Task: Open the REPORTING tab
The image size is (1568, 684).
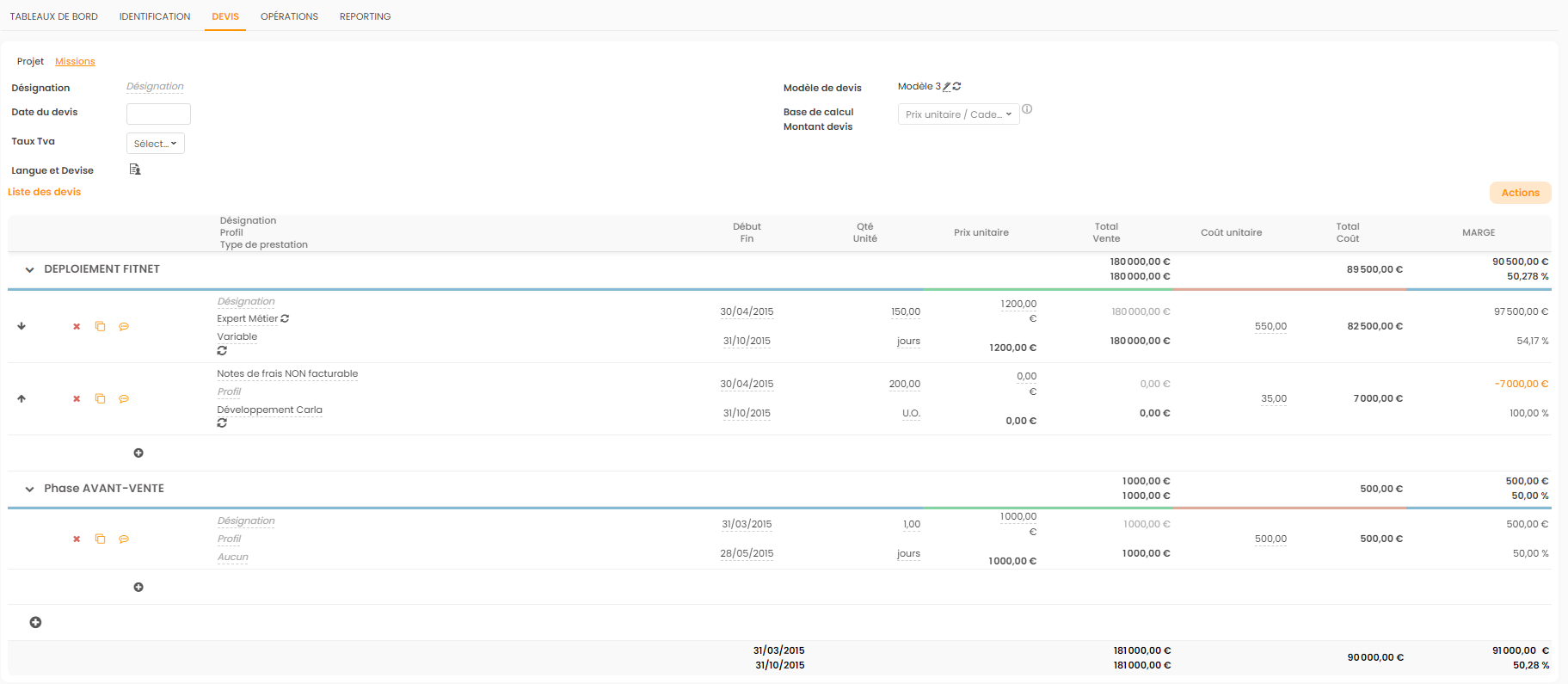Action: coord(365,16)
